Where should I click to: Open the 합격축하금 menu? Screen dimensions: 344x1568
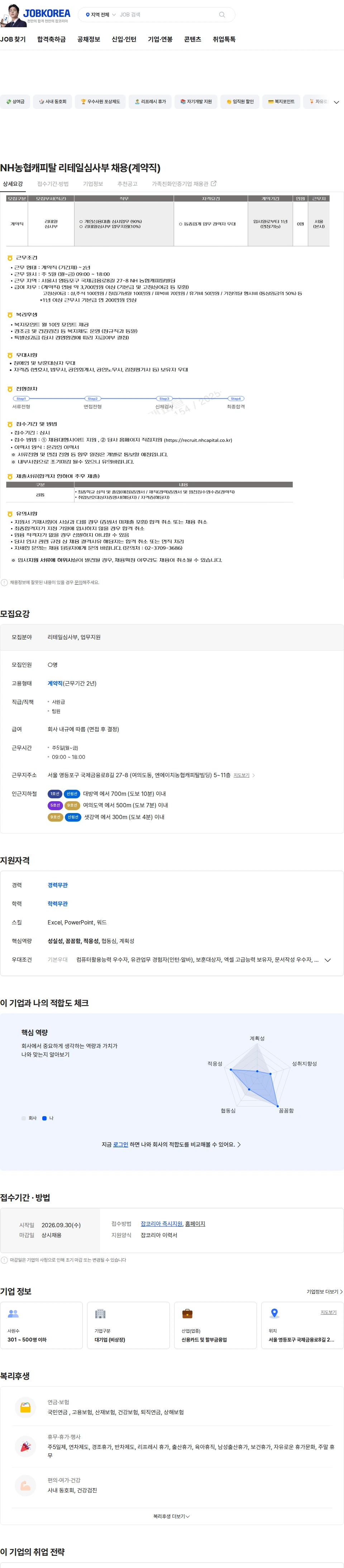coord(51,39)
